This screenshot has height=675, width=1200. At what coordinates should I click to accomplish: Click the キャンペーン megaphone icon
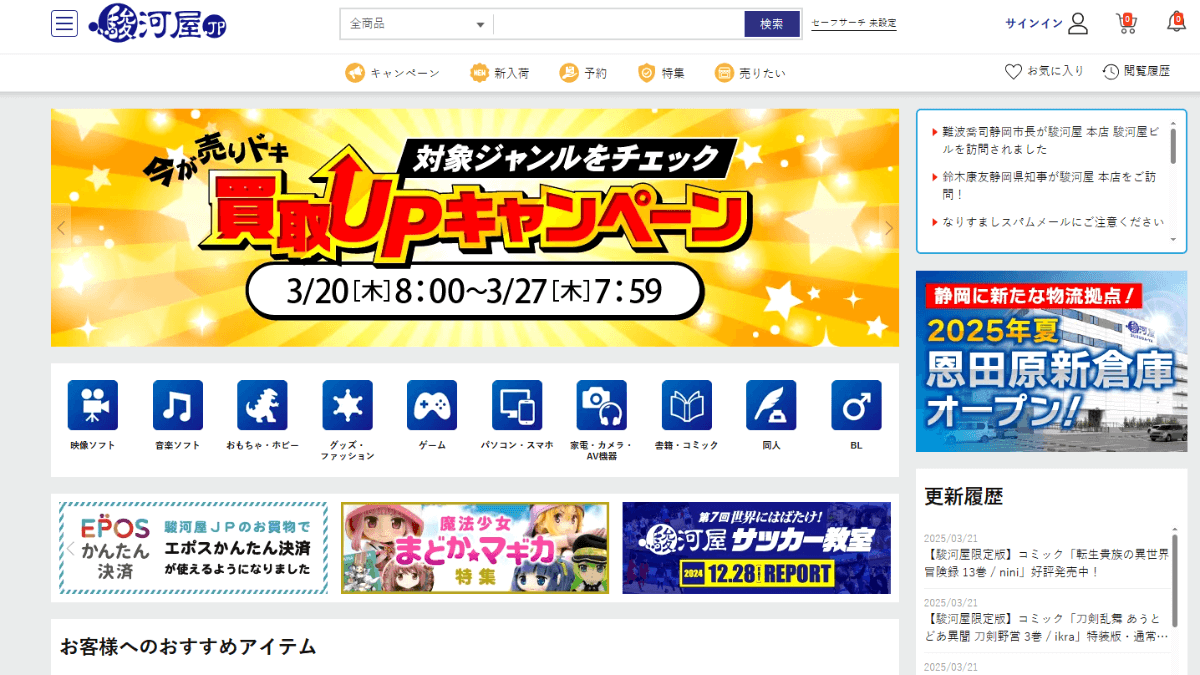click(355, 73)
